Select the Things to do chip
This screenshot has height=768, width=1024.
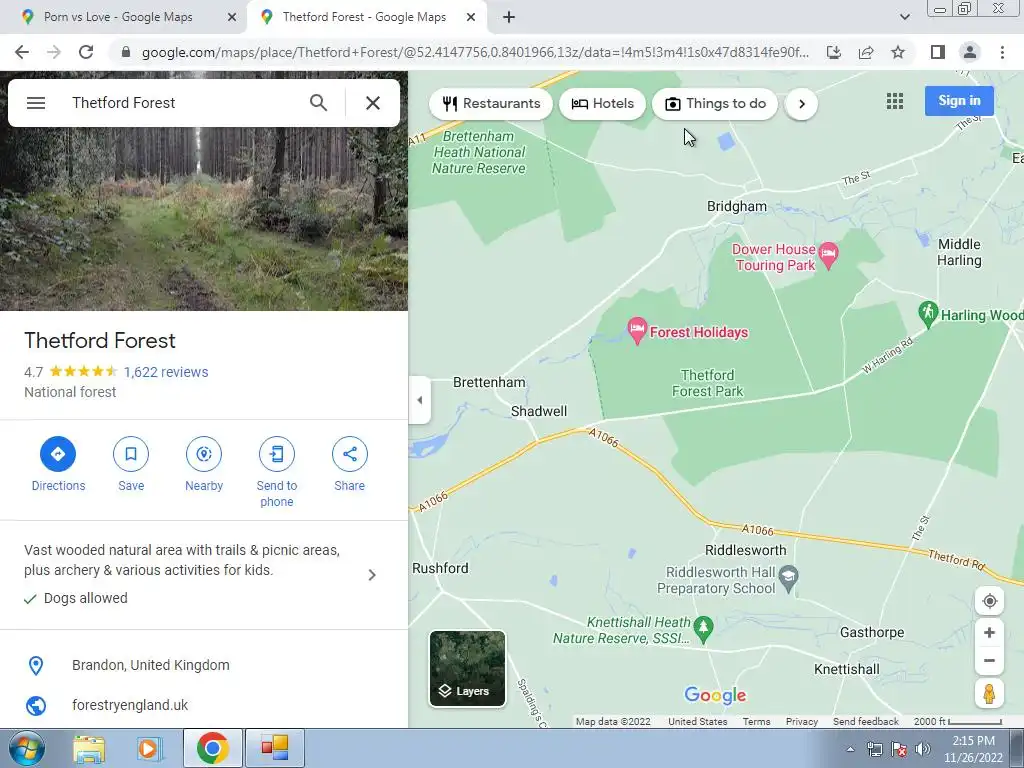[x=715, y=104]
